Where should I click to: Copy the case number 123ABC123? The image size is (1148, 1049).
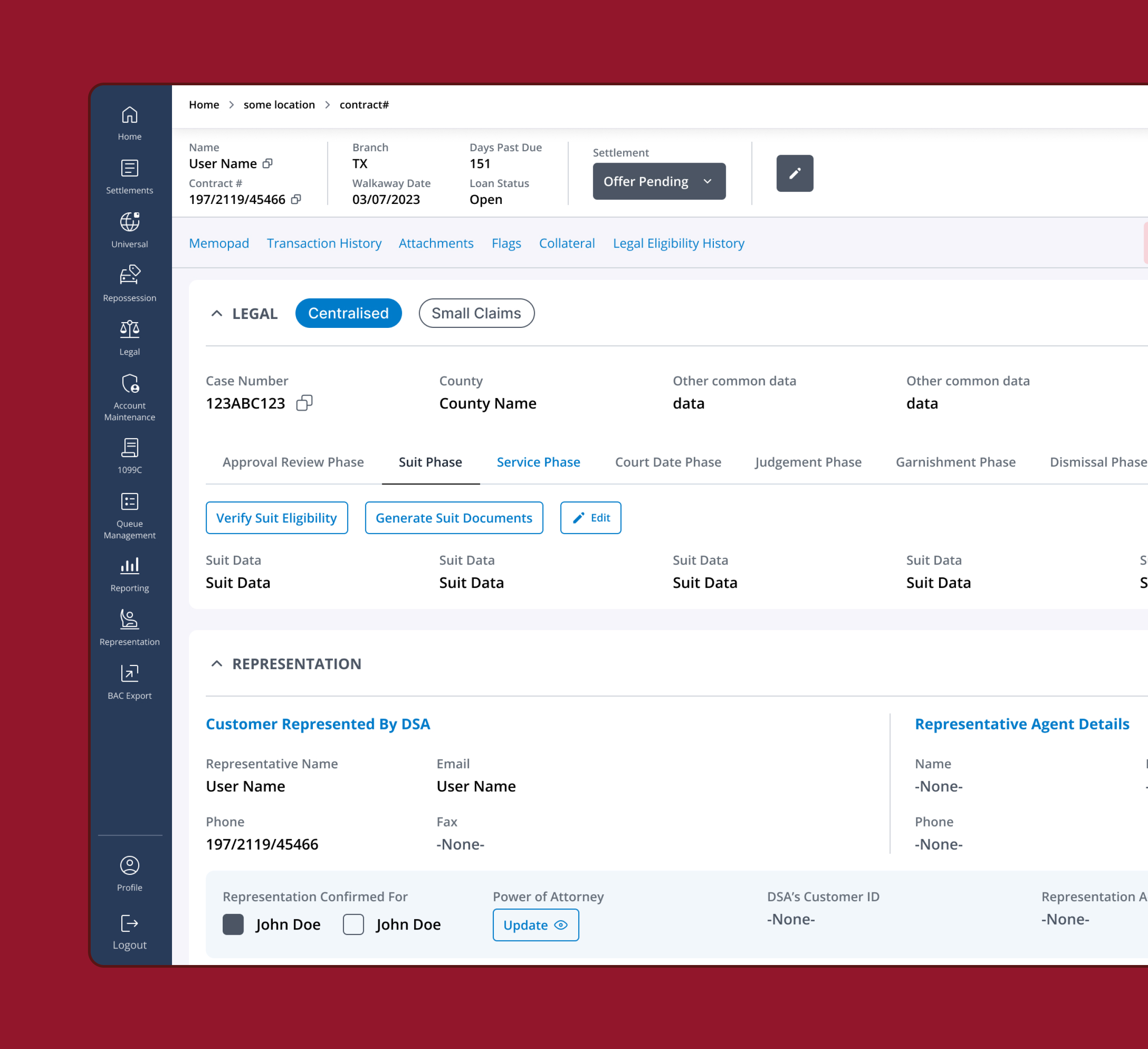(x=304, y=403)
